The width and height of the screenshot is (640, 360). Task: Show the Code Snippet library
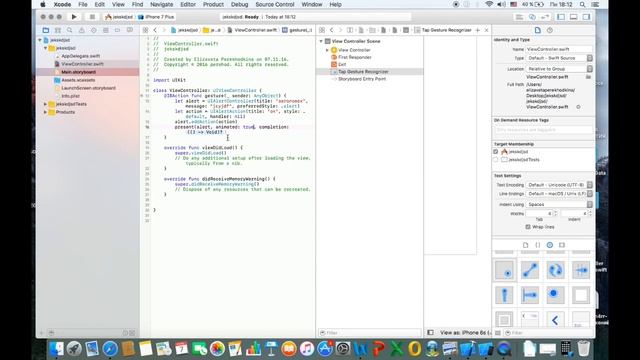pyautogui.click(x=538, y=245)
